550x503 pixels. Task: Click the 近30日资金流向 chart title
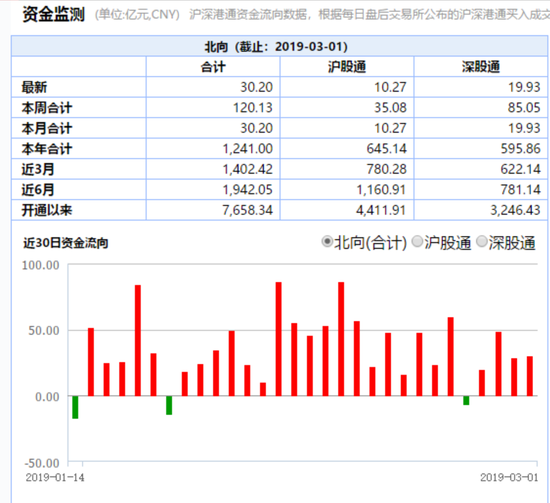point(66,243)
